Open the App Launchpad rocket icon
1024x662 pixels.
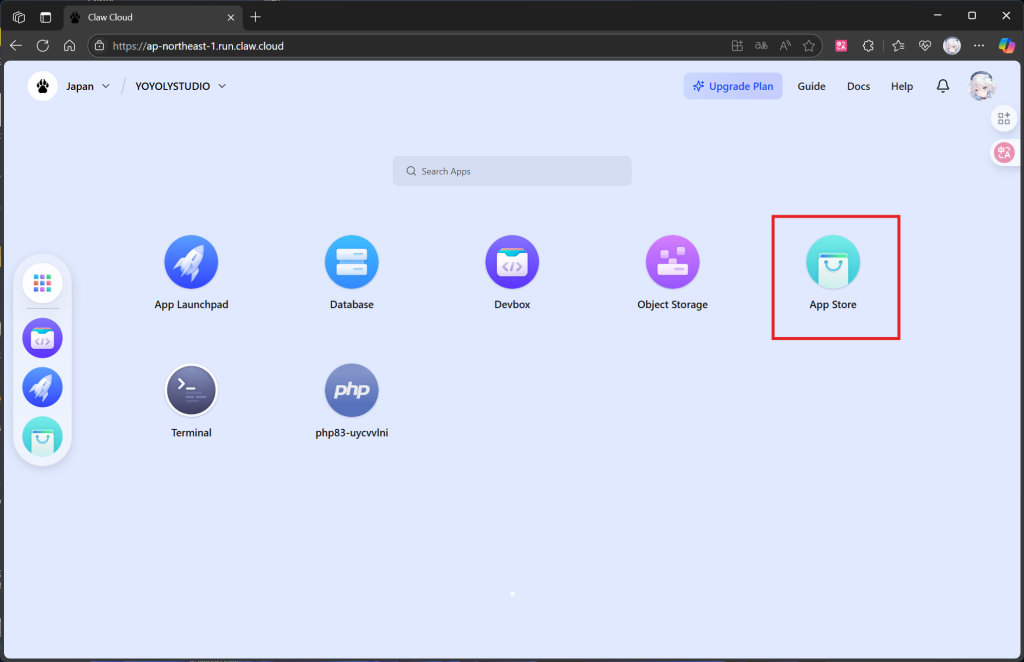(x=191, y=262)
